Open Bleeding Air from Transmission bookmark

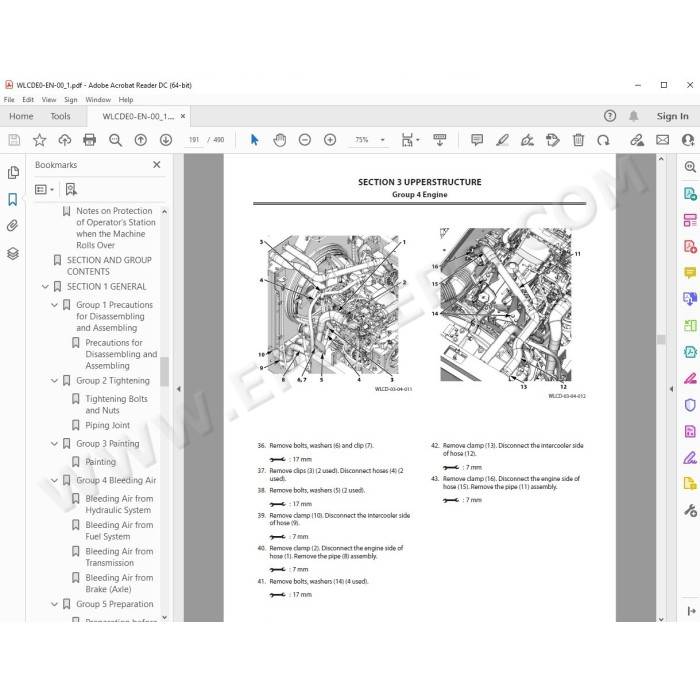[119, 557]
